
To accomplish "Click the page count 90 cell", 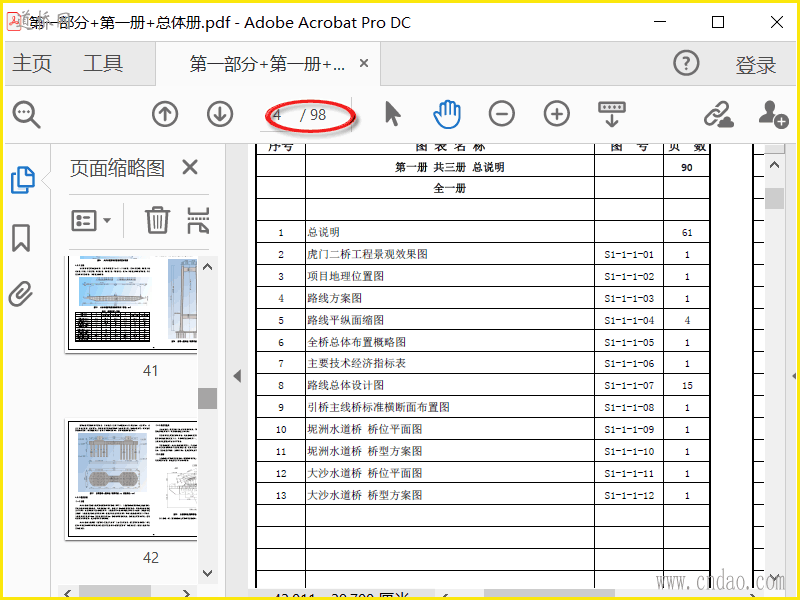I will 687,168.
